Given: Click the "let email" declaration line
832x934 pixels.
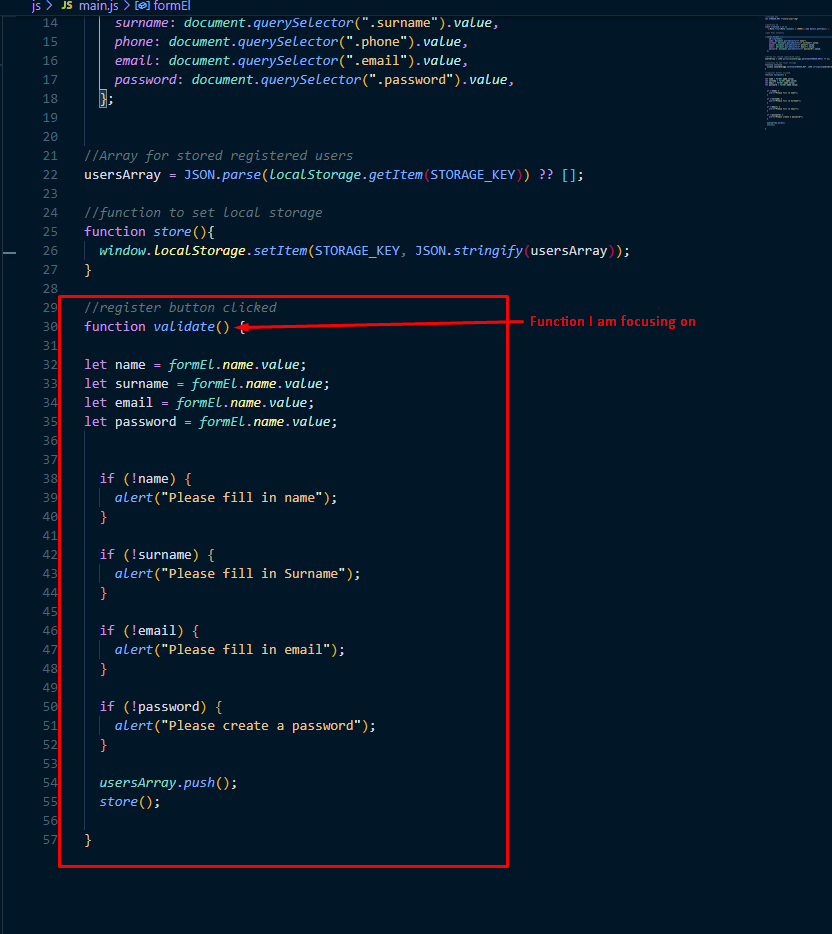Looking at the screenshot, I should (199, 403).
